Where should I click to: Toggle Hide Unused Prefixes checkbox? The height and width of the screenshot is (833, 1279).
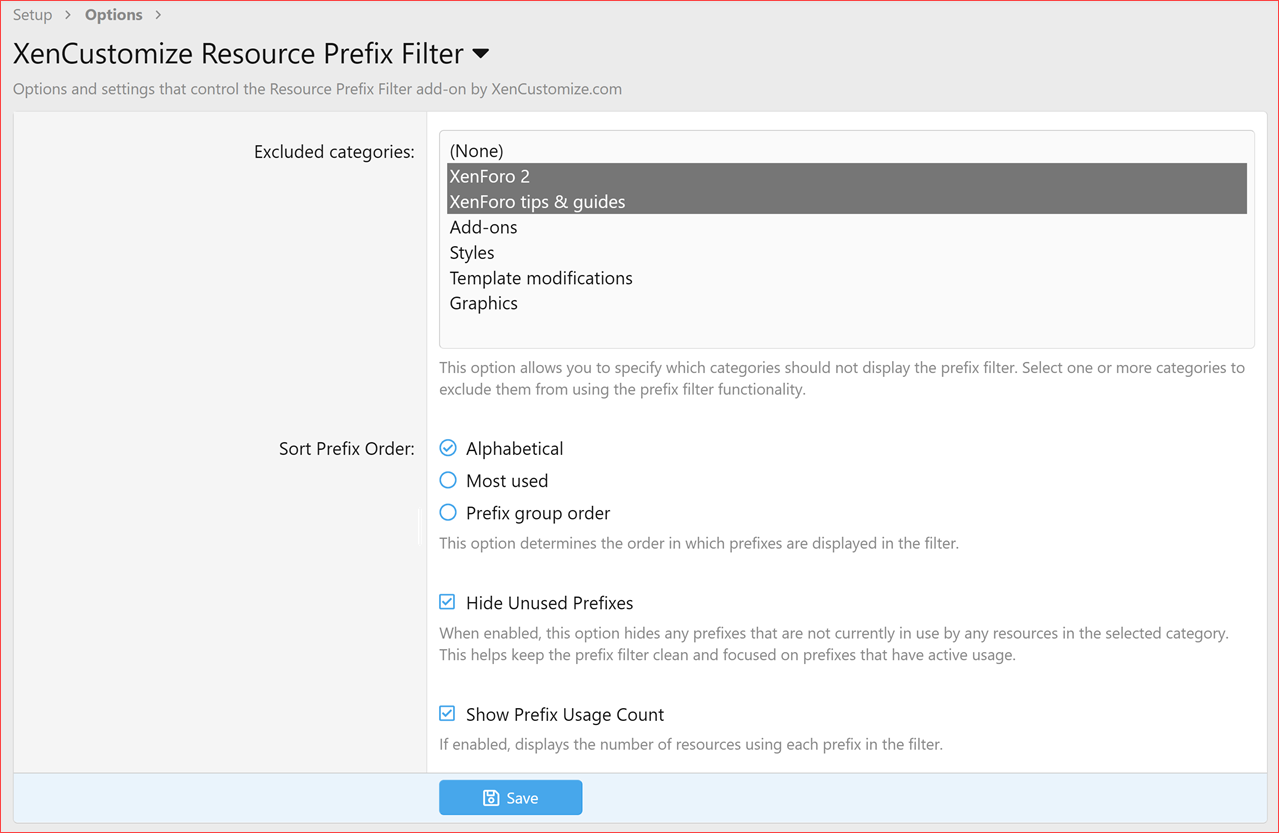pyautogui.click(x=447, y=602)
